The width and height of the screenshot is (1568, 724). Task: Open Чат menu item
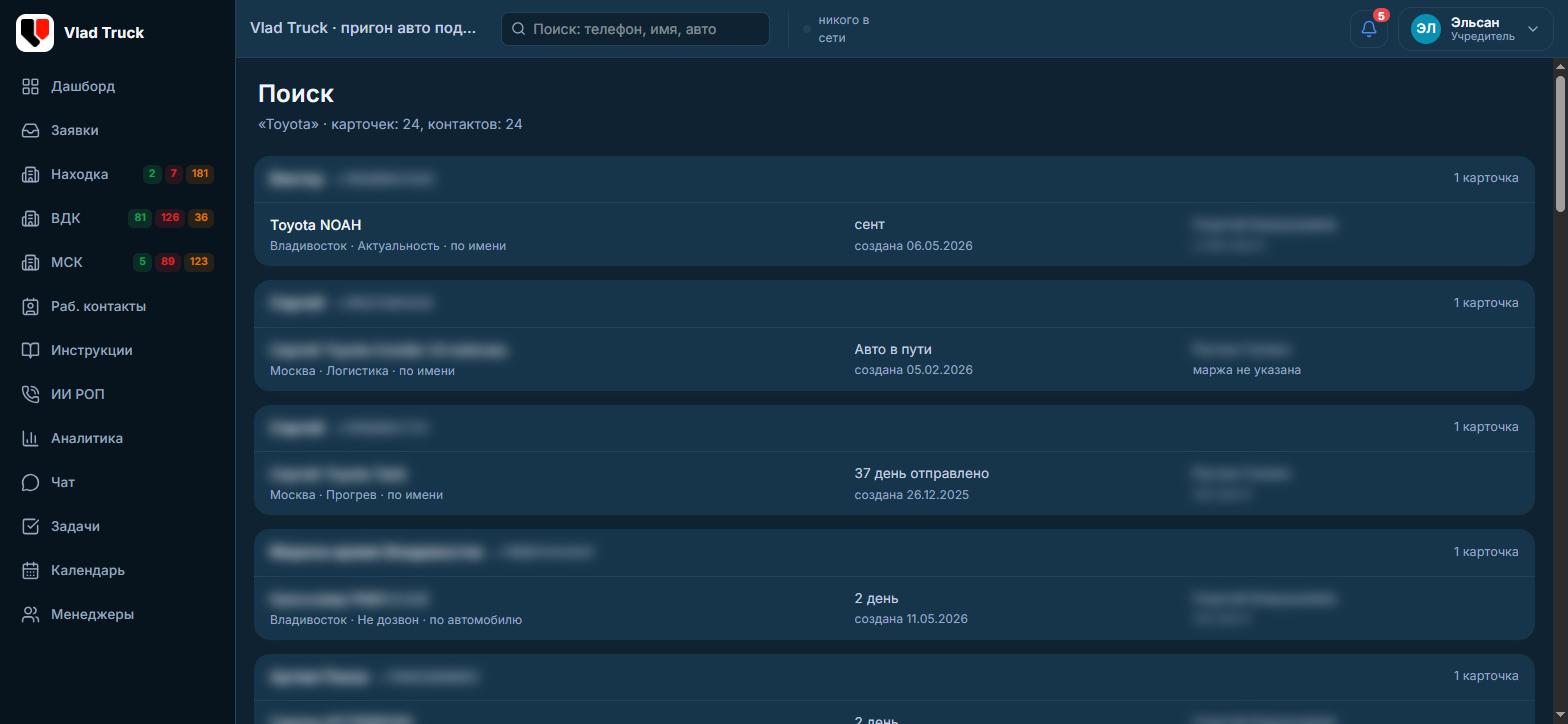pos(118,483)
